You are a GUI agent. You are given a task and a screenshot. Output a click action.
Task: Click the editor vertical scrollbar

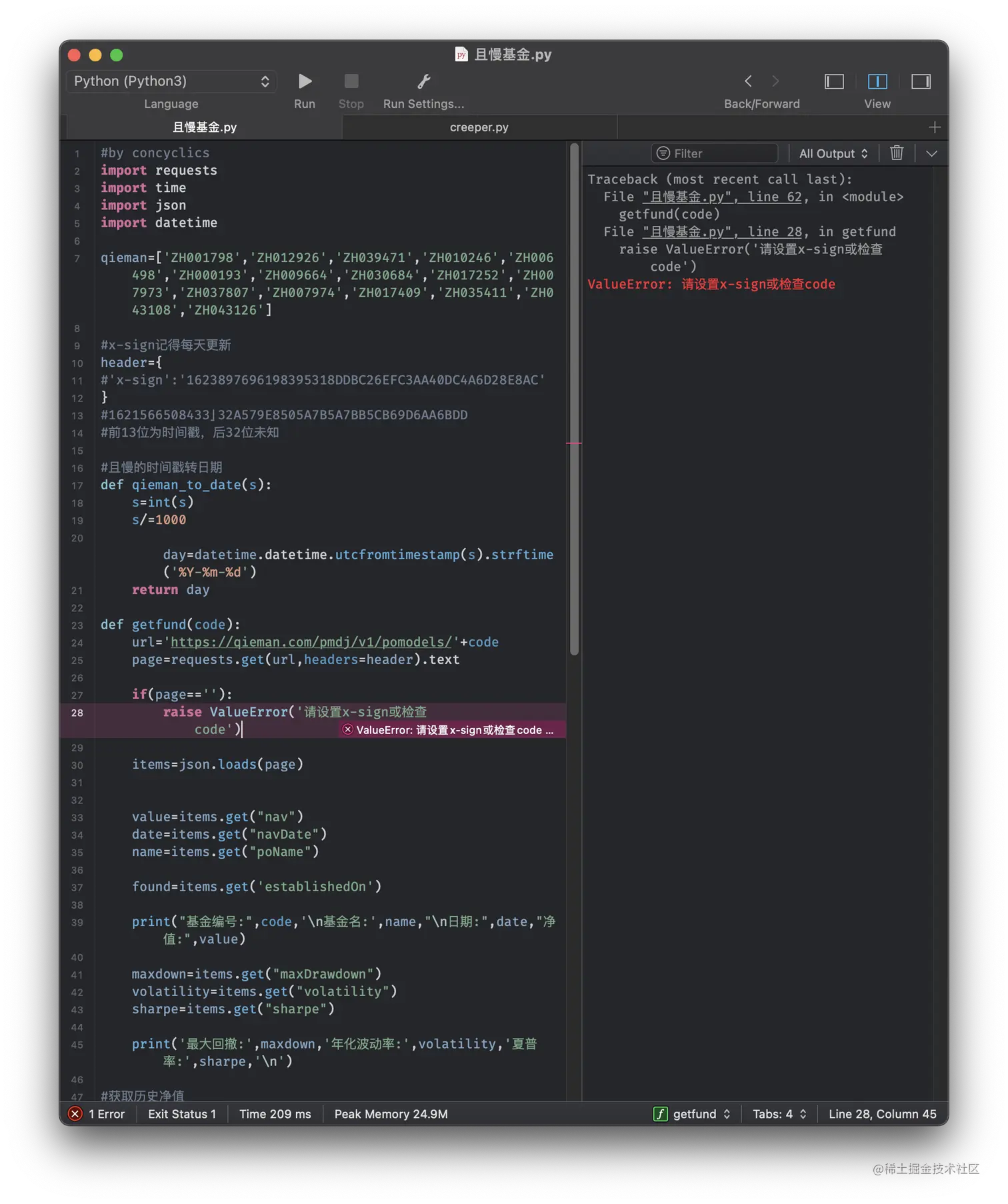click(574, 400)
